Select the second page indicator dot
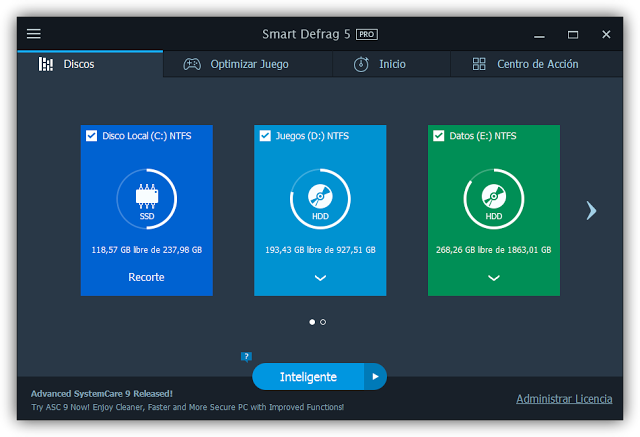The width and height of the screenshot is (640, 437). click(x=323, y=322)
